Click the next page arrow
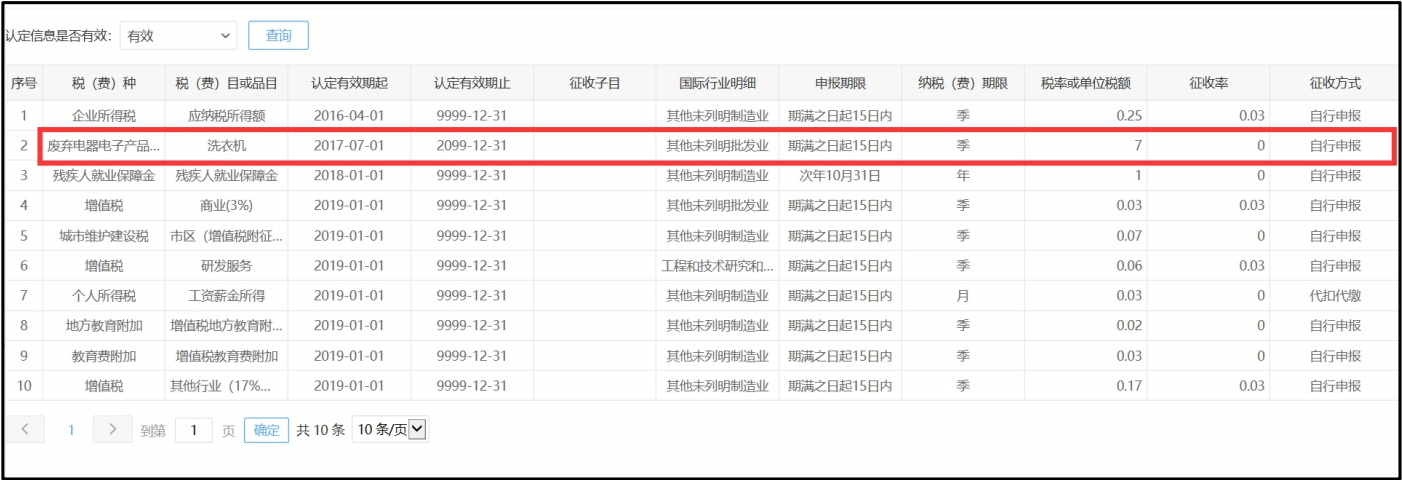Image resolution: width=1402 pixels, height=480 pixels. pos(112,430)
